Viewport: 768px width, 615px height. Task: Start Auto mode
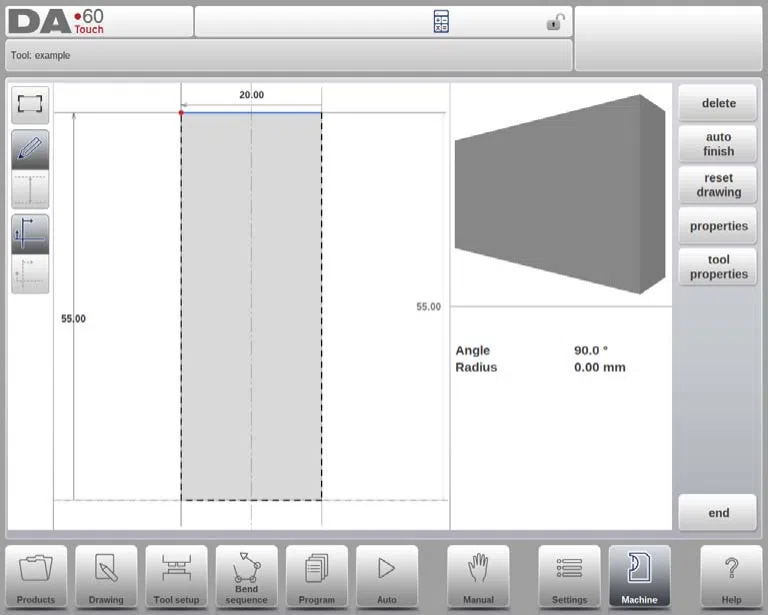pyautogui.click(x=387, y=577)
